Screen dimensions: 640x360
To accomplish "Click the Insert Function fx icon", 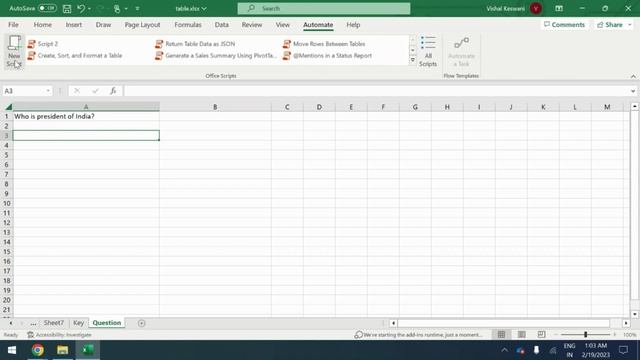I will pyautogui.click(x=113, y=91).
